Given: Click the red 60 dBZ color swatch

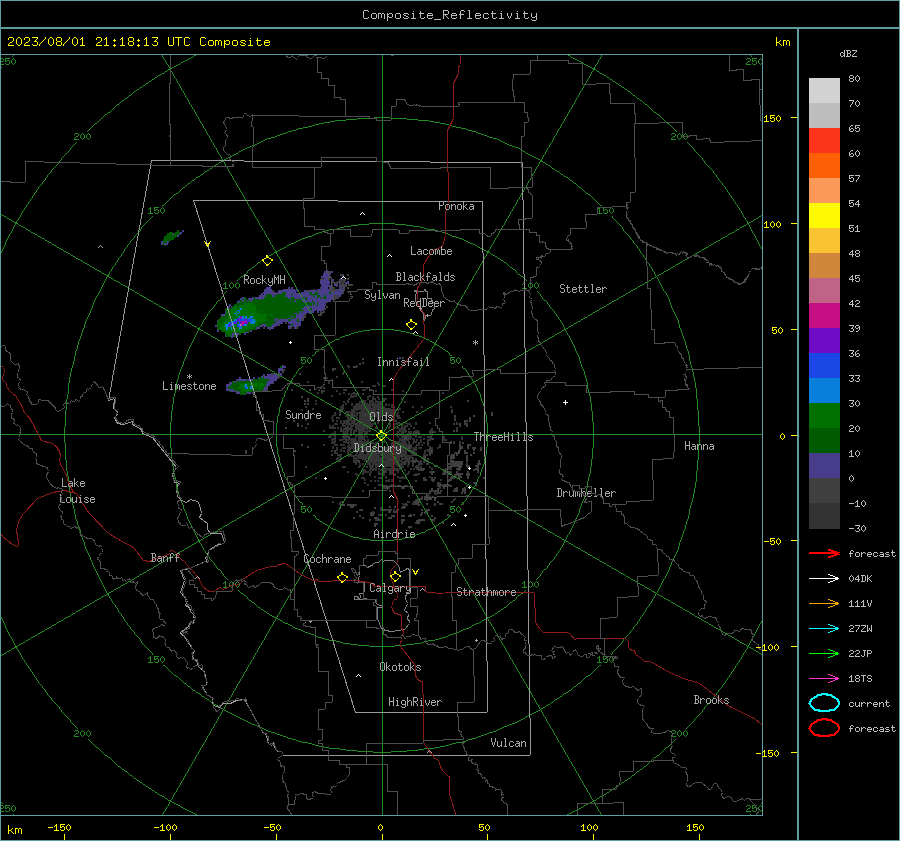Looking at the screenshot, I should point(824,141).
